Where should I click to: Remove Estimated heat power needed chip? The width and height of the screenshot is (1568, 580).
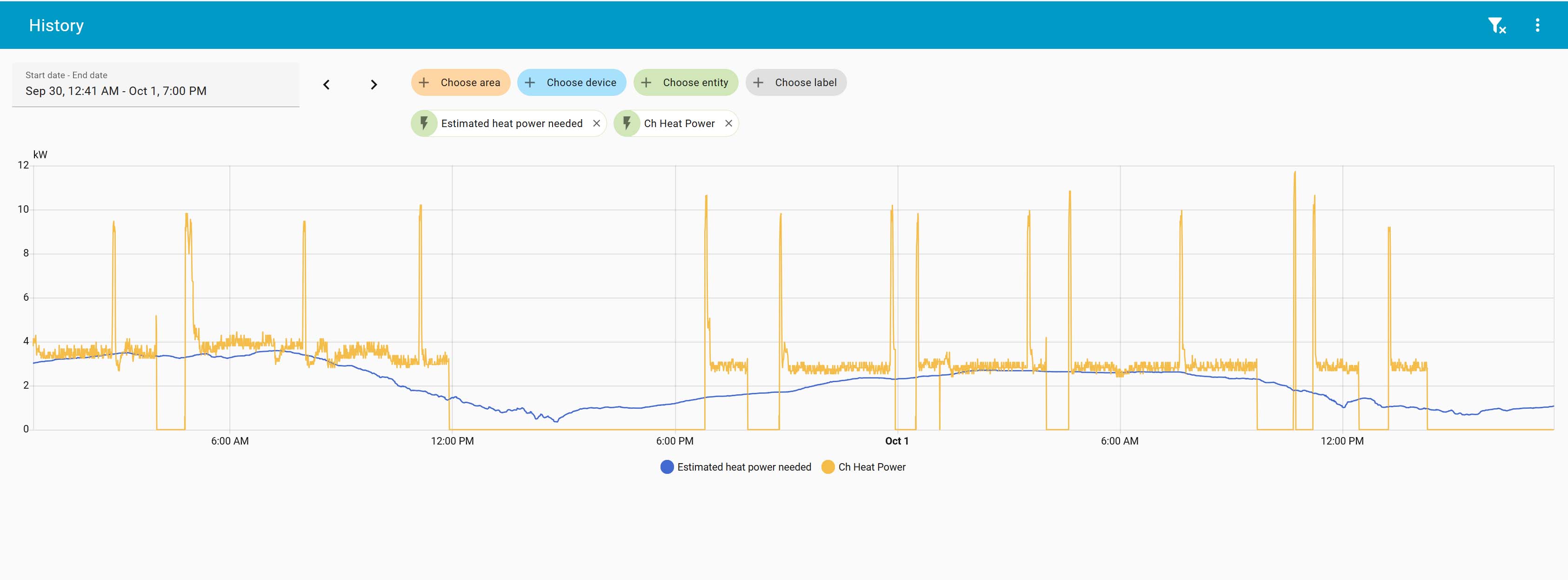[596, 123]
